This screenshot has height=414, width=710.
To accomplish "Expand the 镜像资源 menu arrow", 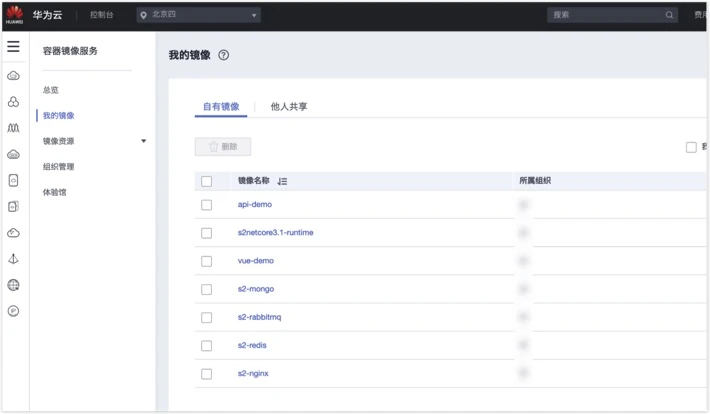I will click(x=144, y=141).
